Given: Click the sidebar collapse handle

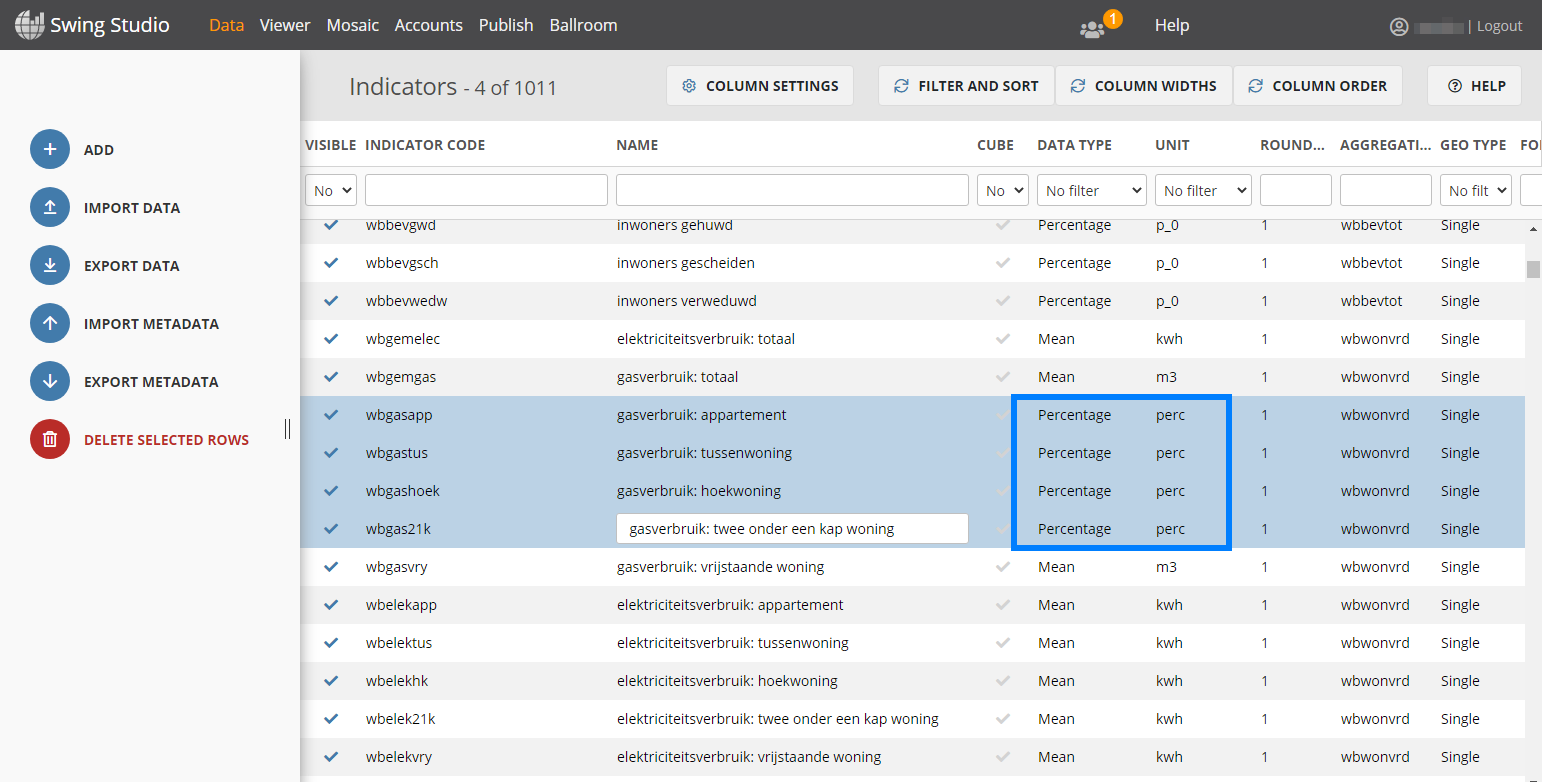Looking at the screenshot, I should tap(287, 428).
